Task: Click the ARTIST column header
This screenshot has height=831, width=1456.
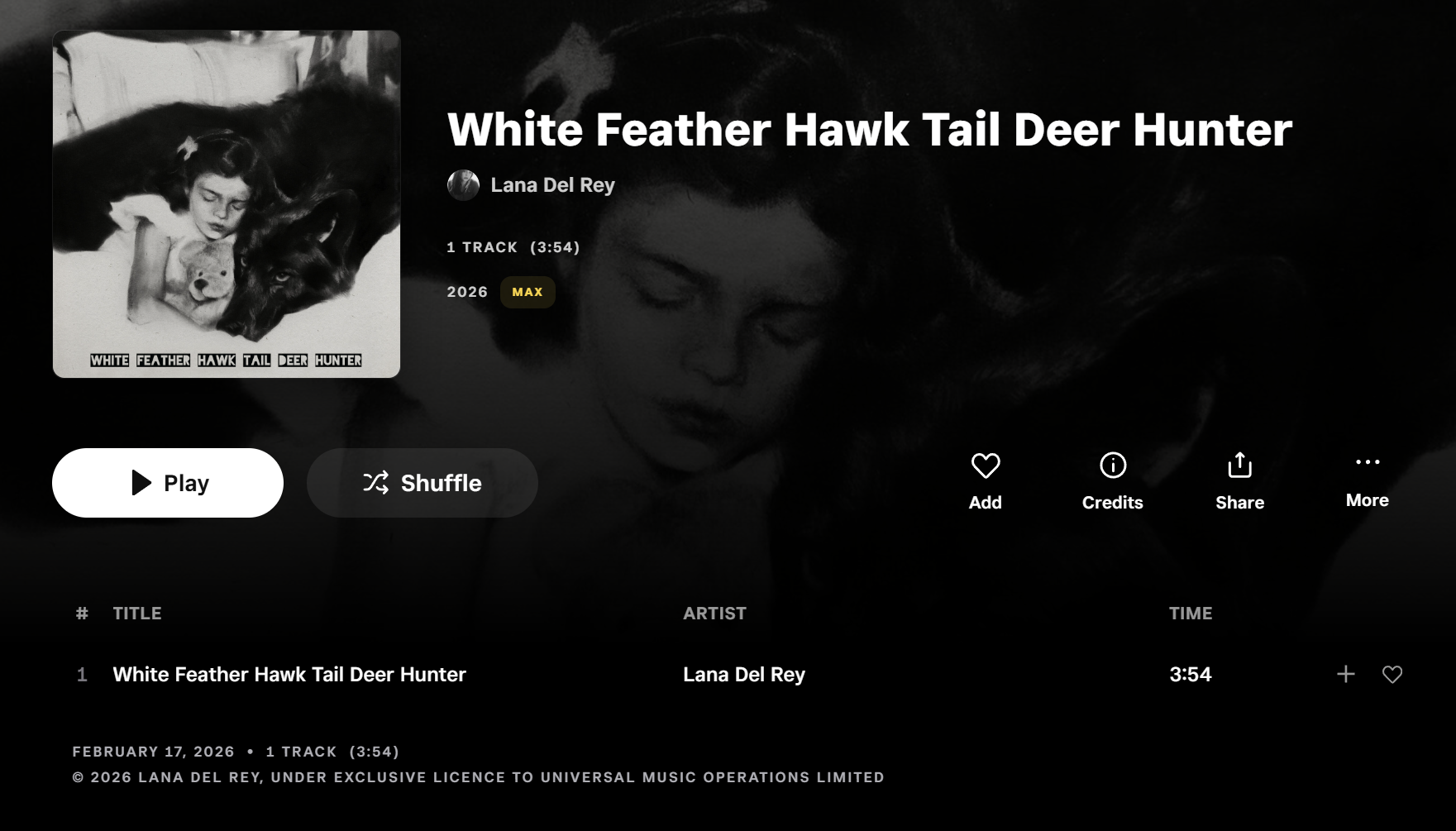Action: (714, 614)
